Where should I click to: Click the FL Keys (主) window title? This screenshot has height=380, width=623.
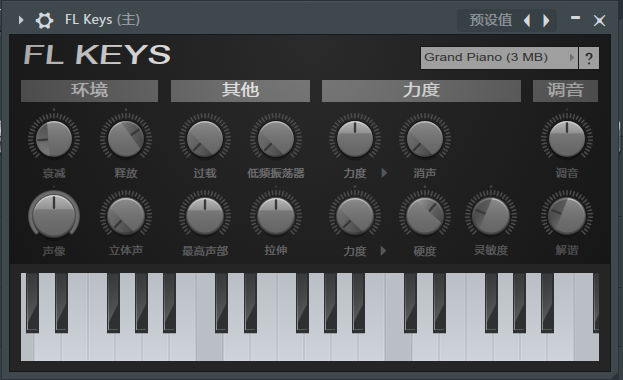(x=102, y=19)
